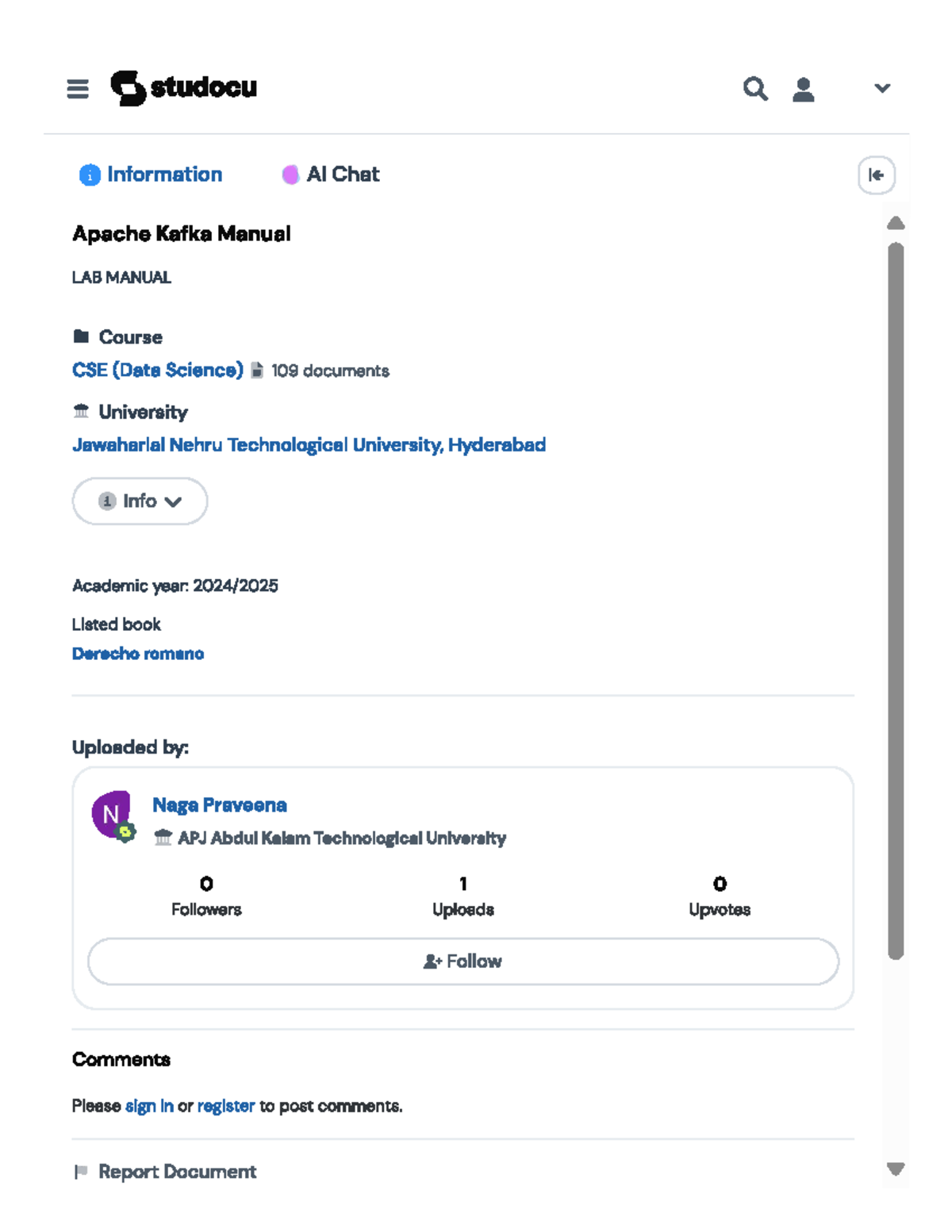Image resolution: width=952 pixels, height=1232 pixels.
Task: Click the Course folder icon
Action: coord(81,336)
